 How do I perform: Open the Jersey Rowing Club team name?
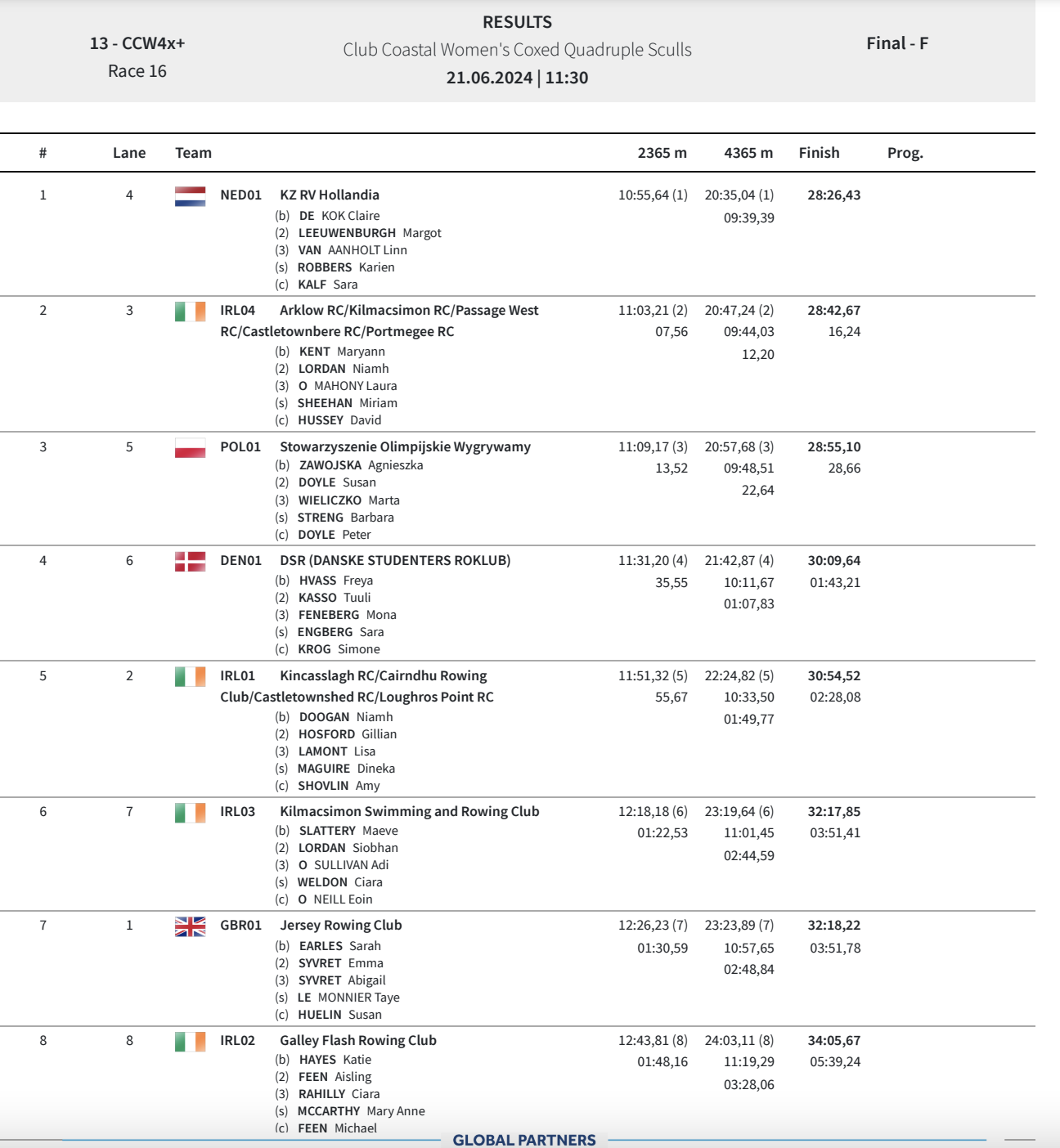pos(341,926)
